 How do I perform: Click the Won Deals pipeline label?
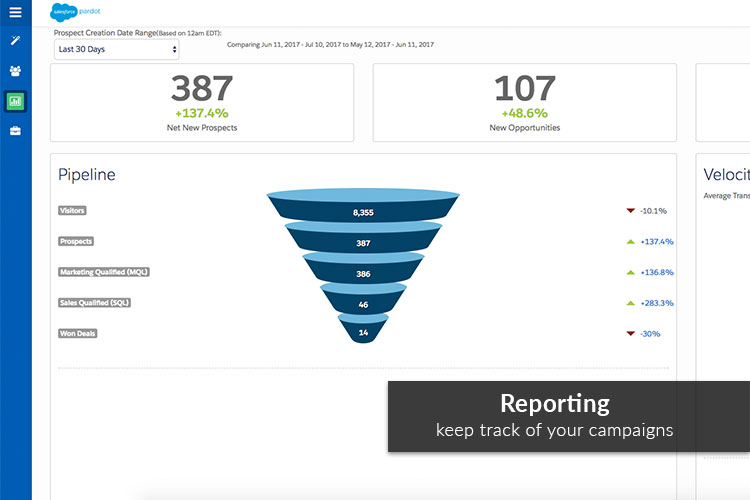77,333
